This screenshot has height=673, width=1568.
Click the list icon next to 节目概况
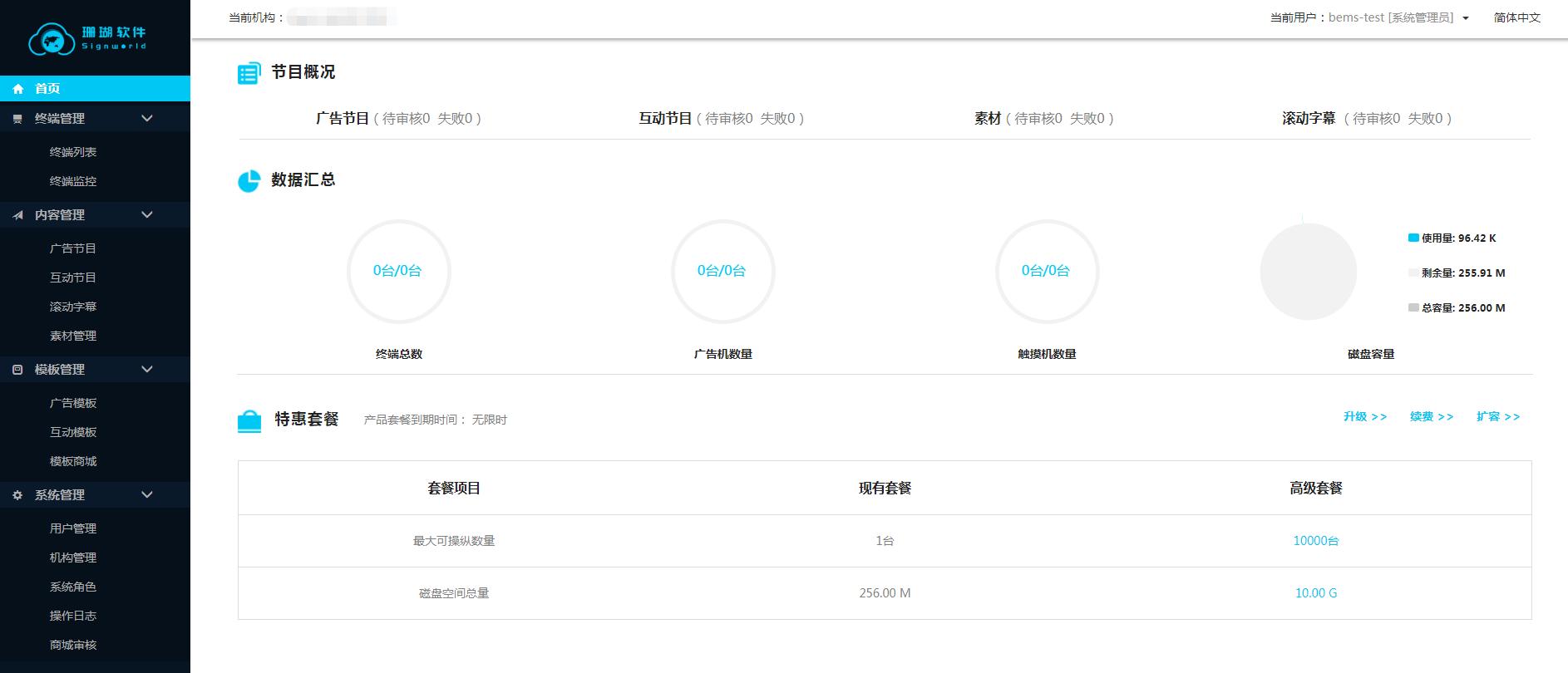pyautogui.click(x=249, y=74)
